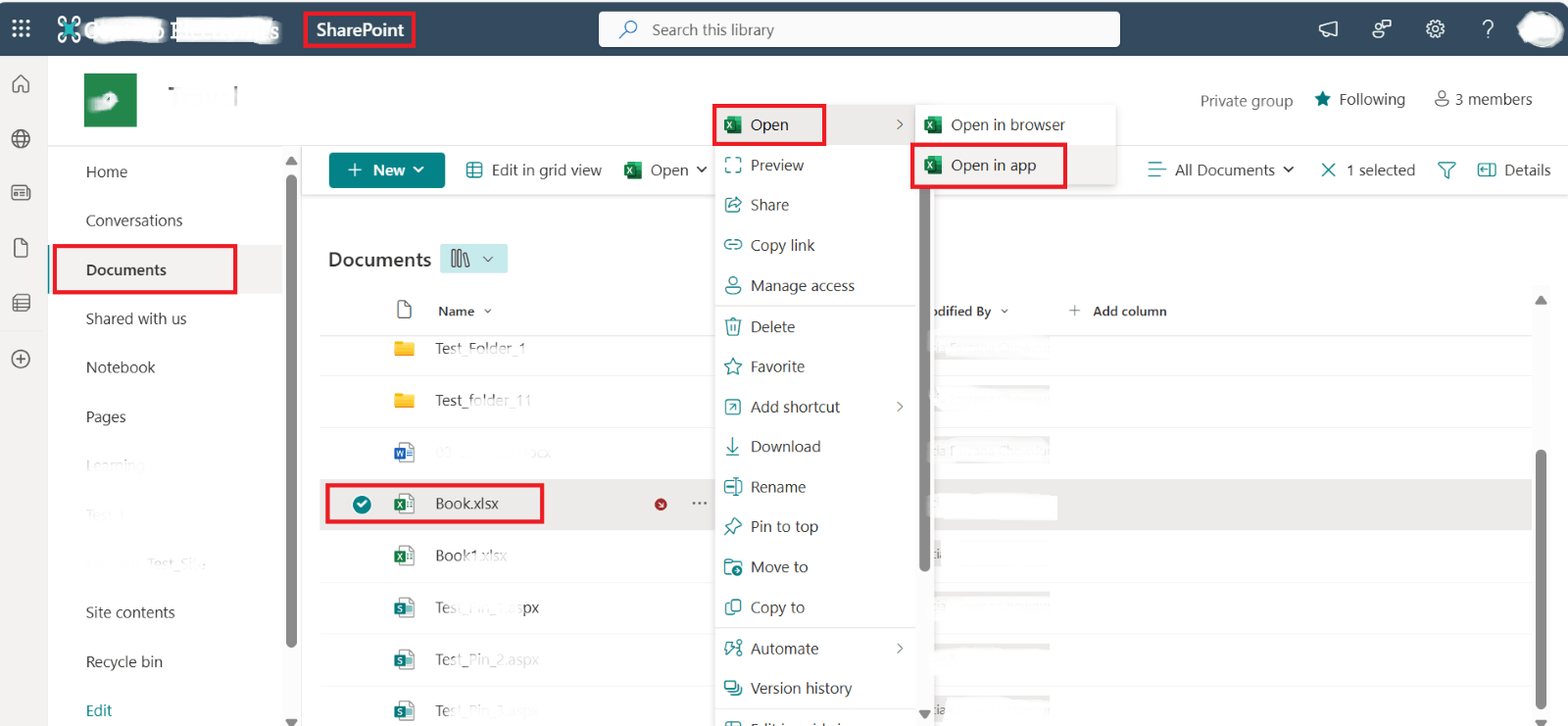Viewport: 1568px width, 726px height.
Task: Open Conversations in site navigation
Action: (134, 221)
